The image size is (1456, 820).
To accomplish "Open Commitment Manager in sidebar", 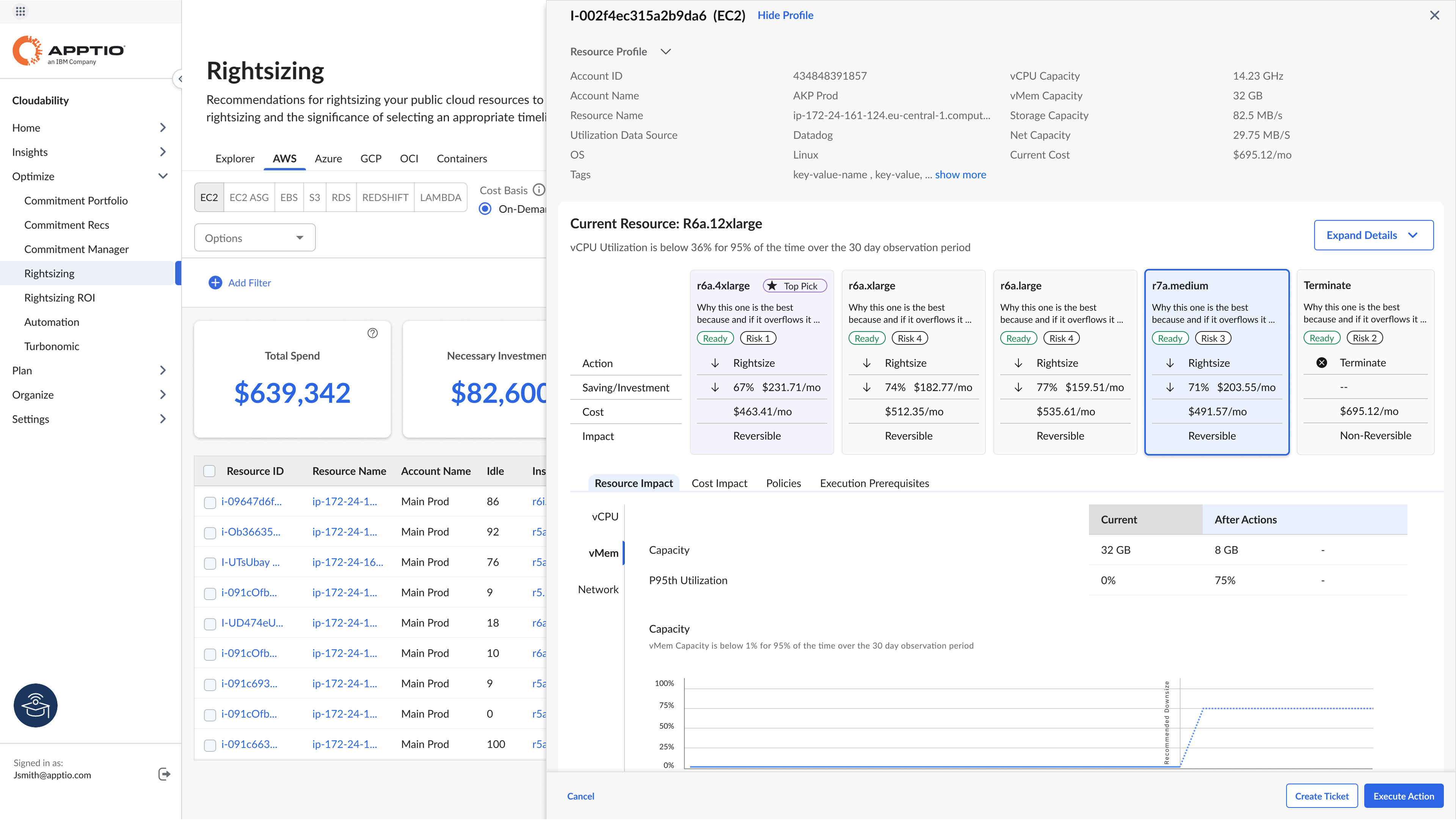I will pyautogui.click(x=76, y=249).
